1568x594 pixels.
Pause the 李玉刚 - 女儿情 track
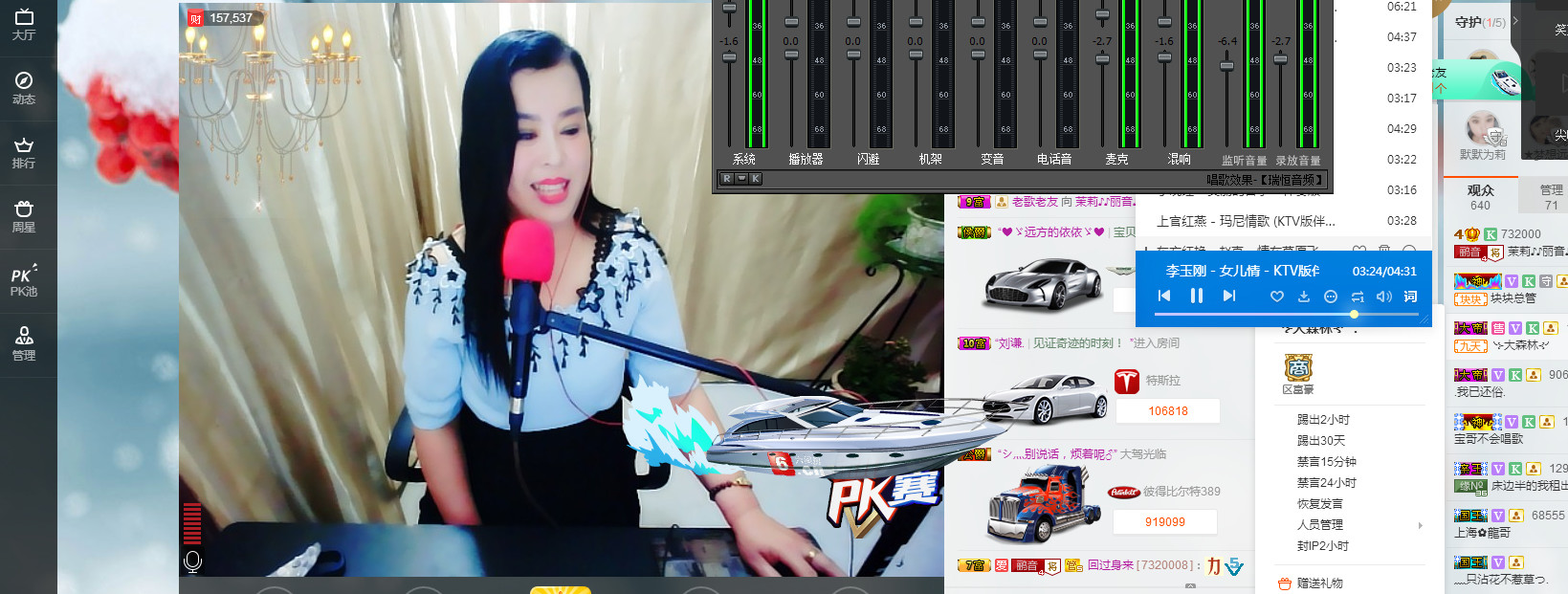coord(1196,297)
